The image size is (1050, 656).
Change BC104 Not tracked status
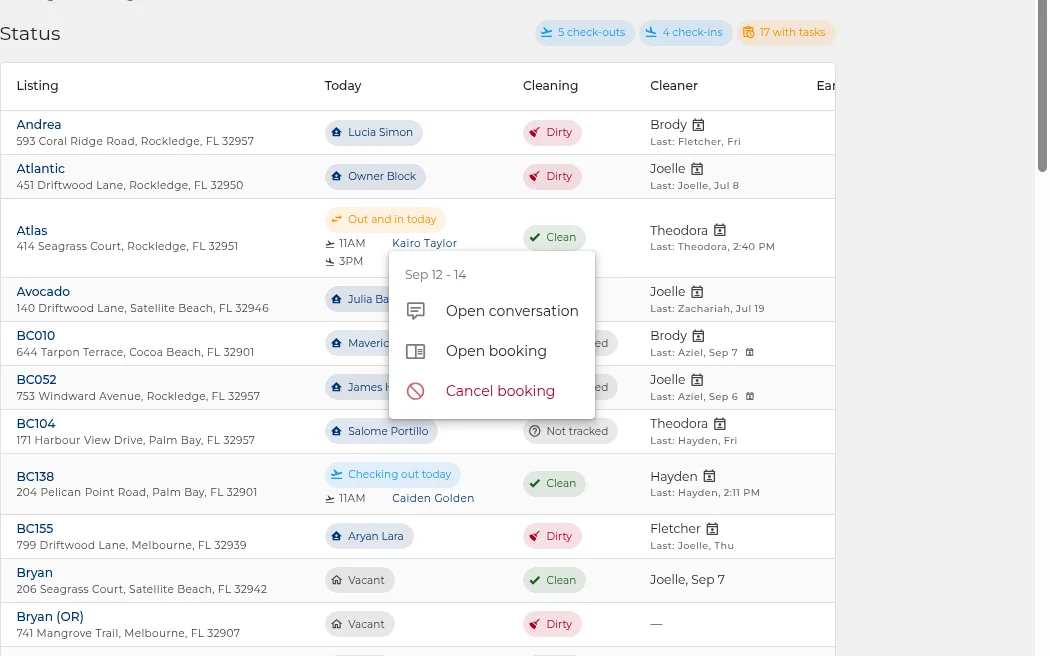pos(570,431)
